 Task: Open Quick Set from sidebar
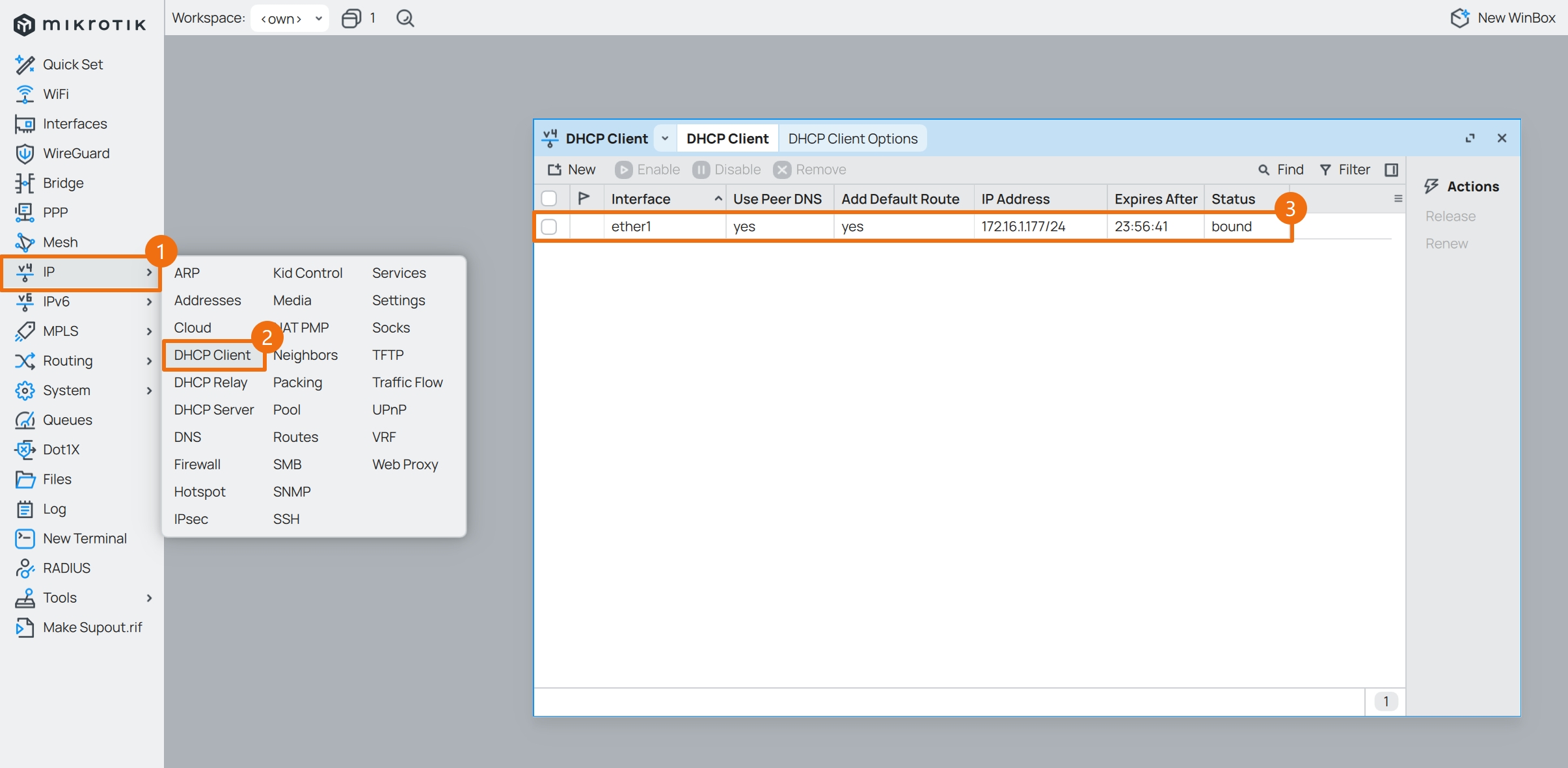coord(72,64)
